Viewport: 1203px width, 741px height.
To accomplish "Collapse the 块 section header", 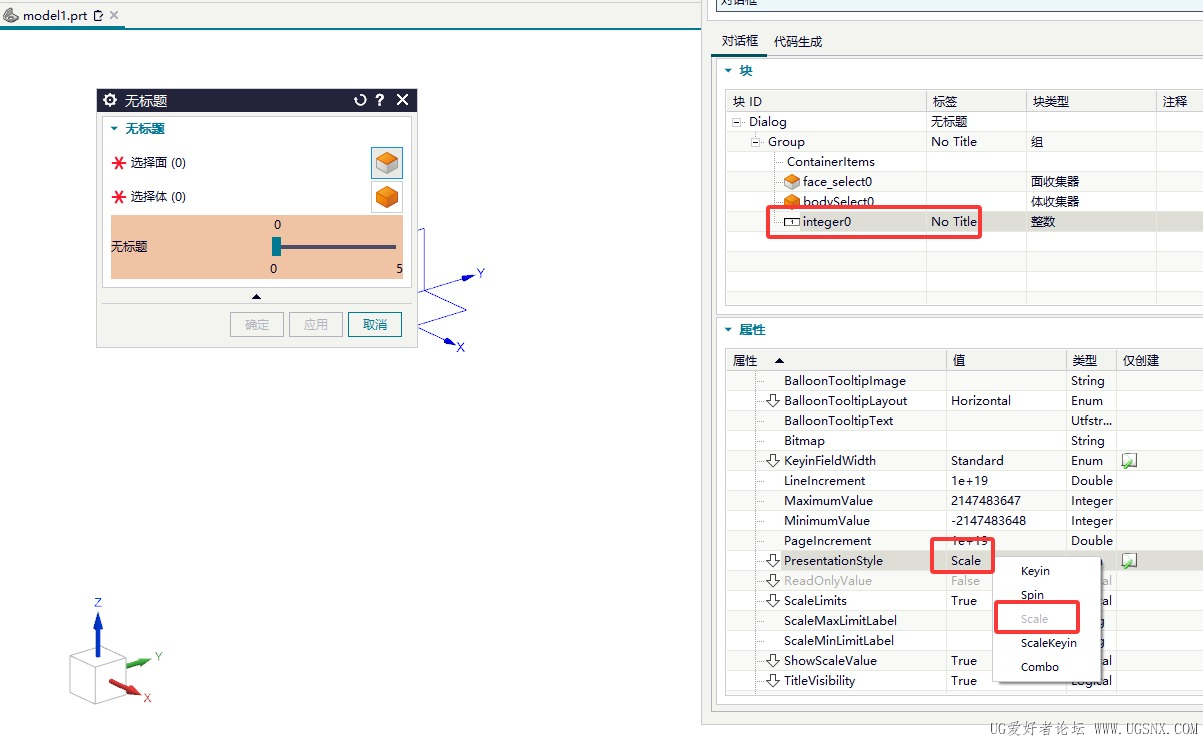I will pos(729,71).
